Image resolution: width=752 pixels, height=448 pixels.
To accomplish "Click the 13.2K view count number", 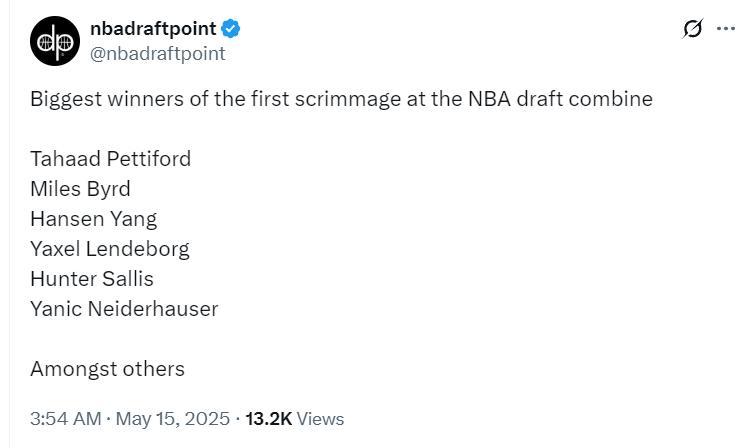I will point(268,419).
